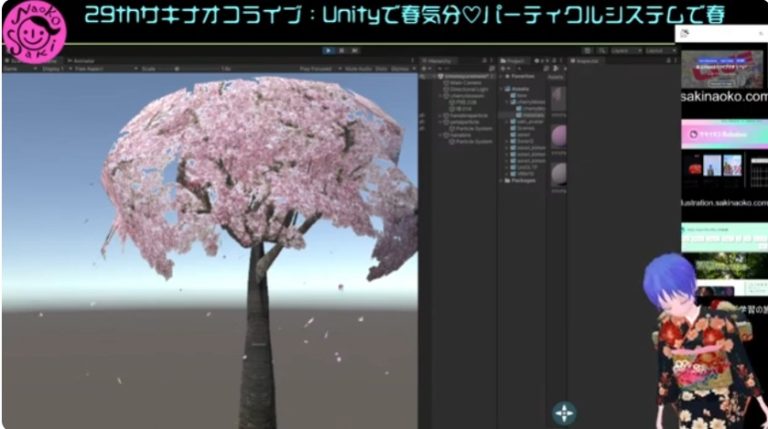Expand the Packages folder in Project panel
Viewport: 768px width, 429px height.
[502, 180]
